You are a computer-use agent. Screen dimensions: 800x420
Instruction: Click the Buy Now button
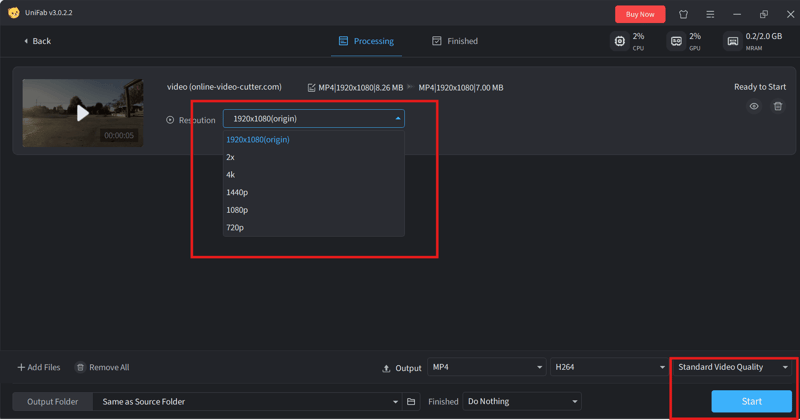click(640, 14)
